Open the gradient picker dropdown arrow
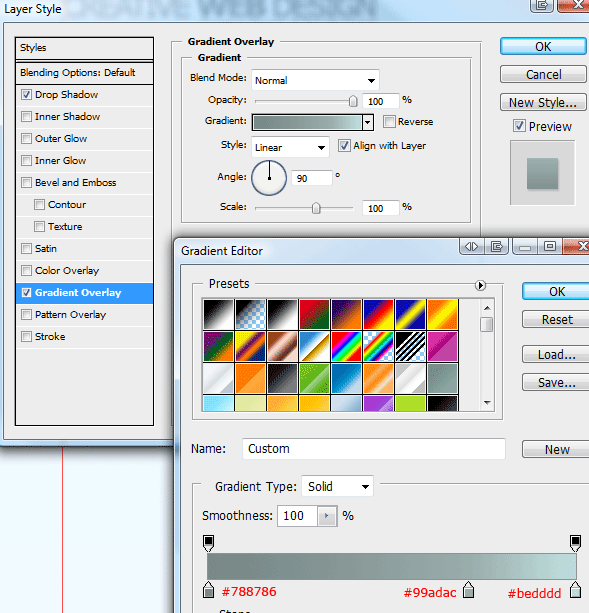 (x=367, y=122)
